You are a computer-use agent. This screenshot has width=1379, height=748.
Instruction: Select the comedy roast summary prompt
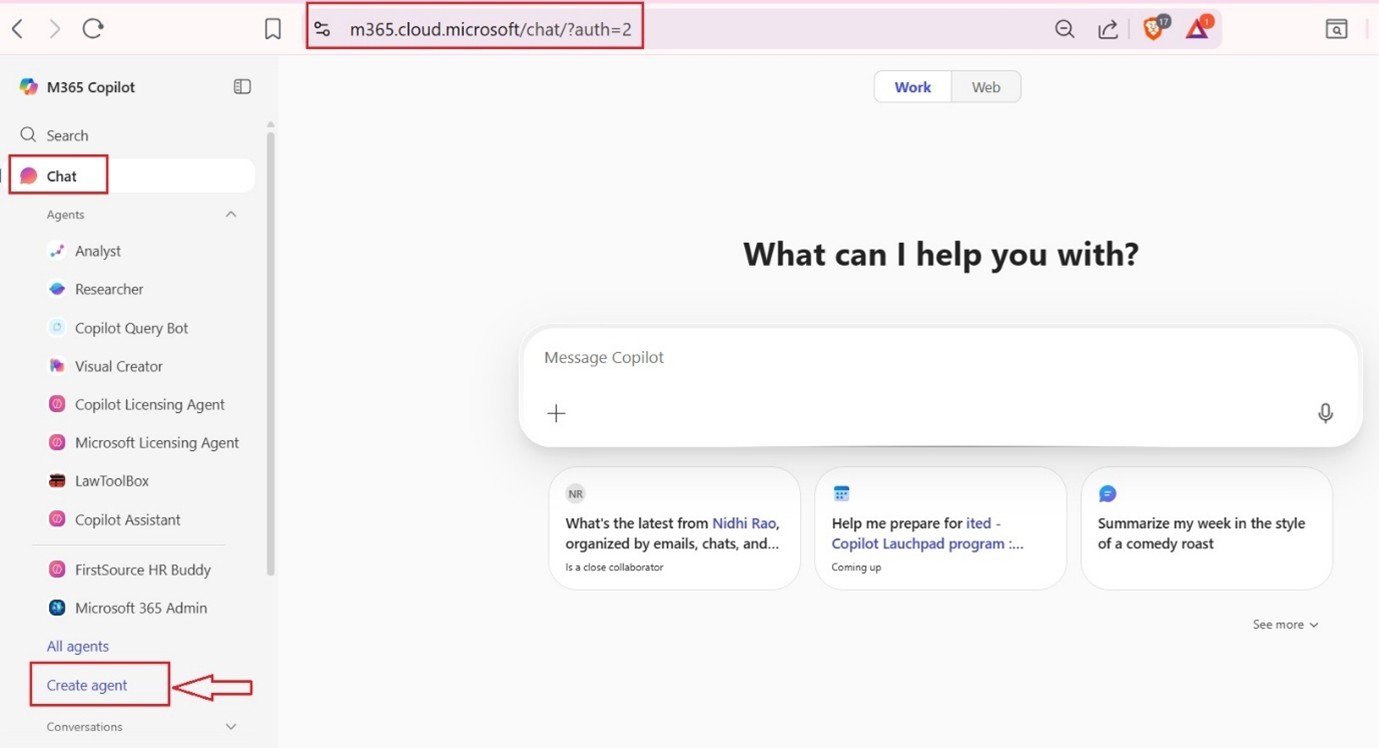pos(1206,528)
